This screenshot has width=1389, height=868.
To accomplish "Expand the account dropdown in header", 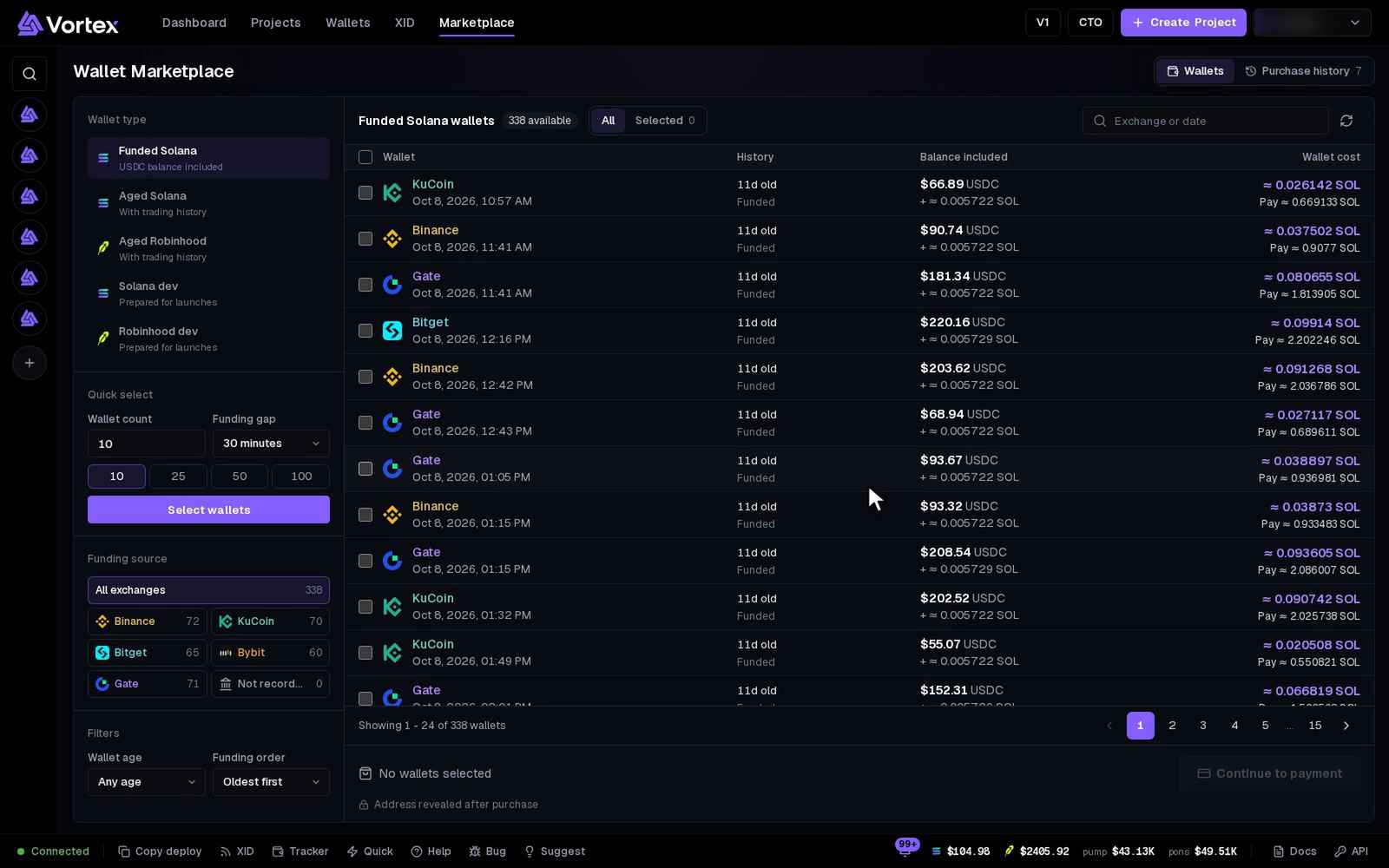I will click(1313, 23).
